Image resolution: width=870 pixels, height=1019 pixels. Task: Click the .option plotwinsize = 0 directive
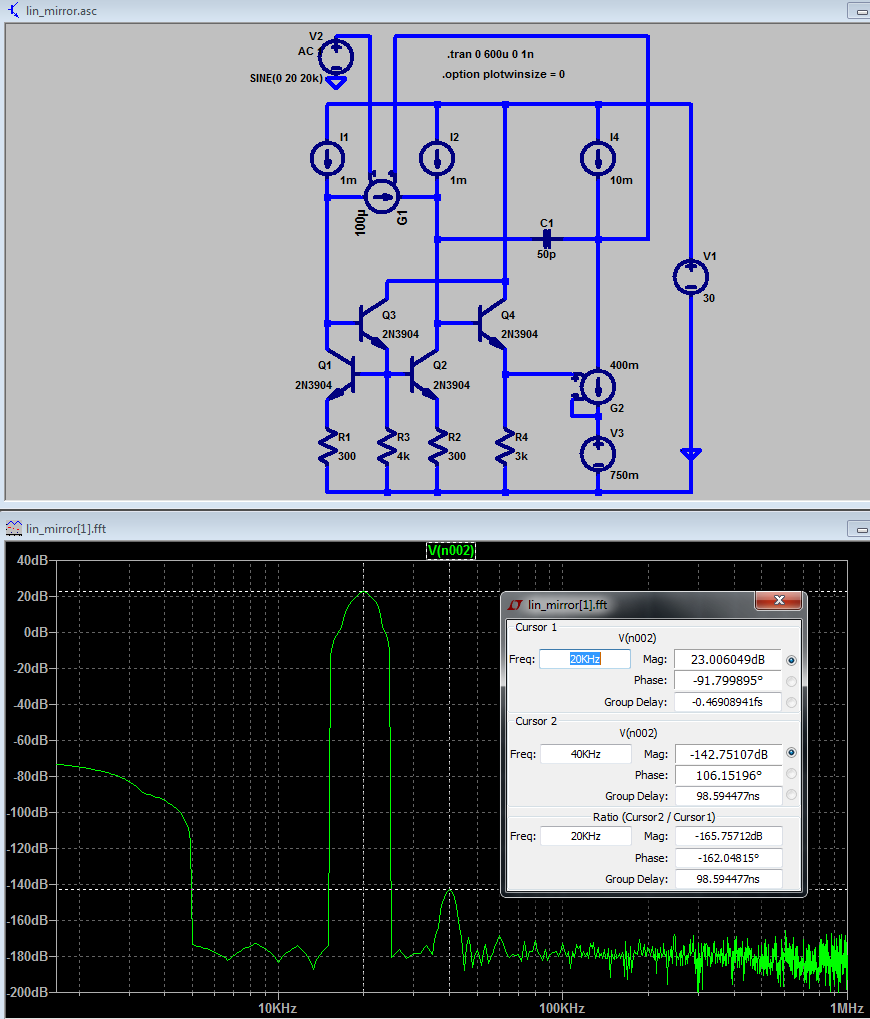pyautogui.click(x=504, y=74)
